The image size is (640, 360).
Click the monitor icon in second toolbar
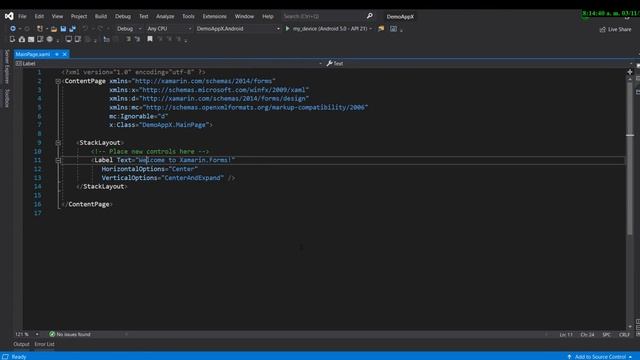pos(69,39)
